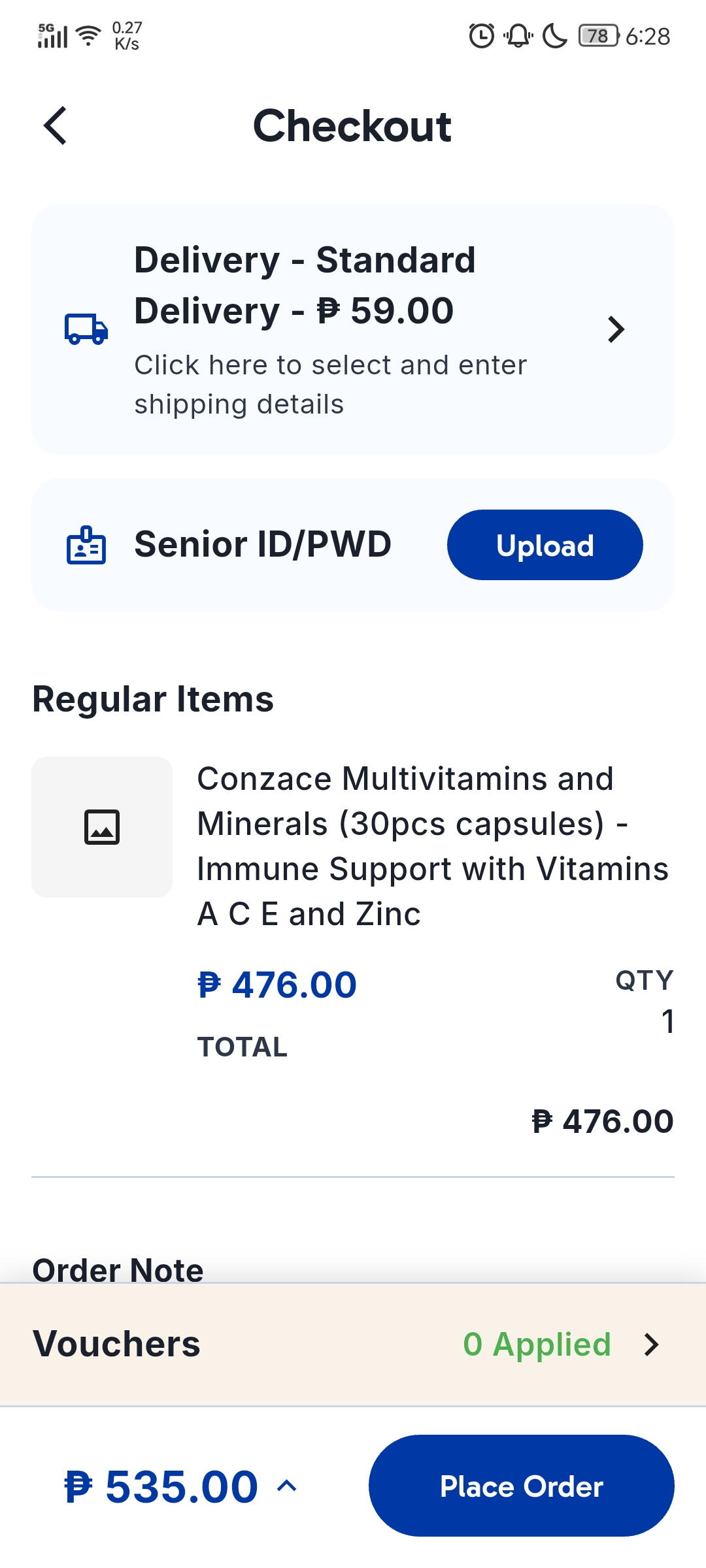The height and width of the screenshot is (1568, 706).
Task: Tap the vibrate bell status icon
Action: coord(518,36)
